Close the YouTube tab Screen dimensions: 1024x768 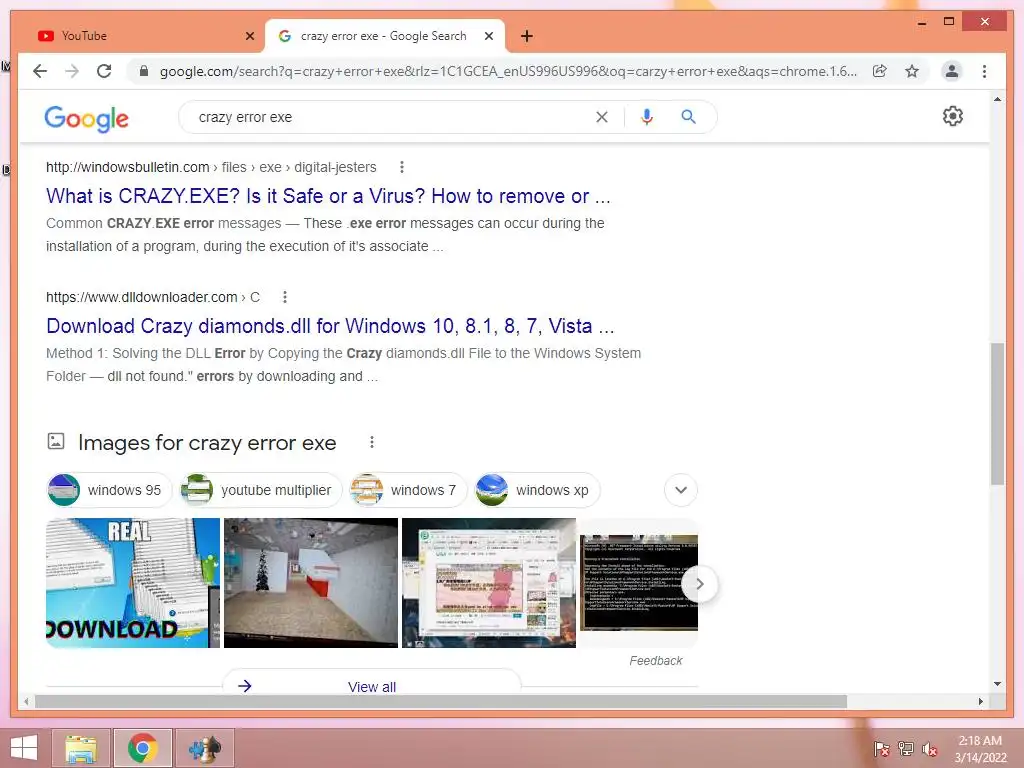pos(249,36)
